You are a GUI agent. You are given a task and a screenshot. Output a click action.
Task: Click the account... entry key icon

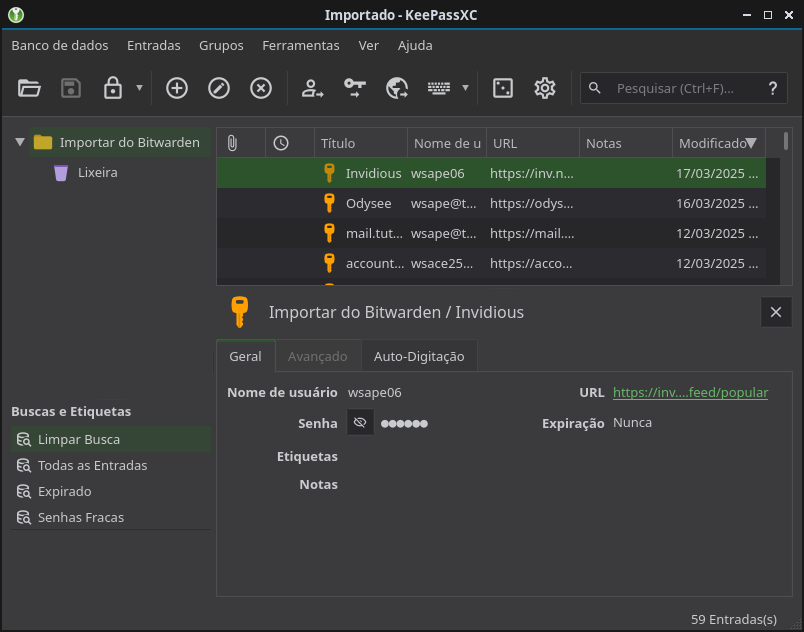click(330, 263)
